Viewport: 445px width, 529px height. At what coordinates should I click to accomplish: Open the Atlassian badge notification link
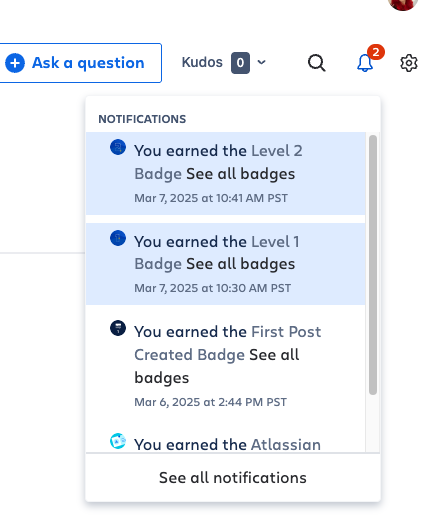[x=286, y=445]
